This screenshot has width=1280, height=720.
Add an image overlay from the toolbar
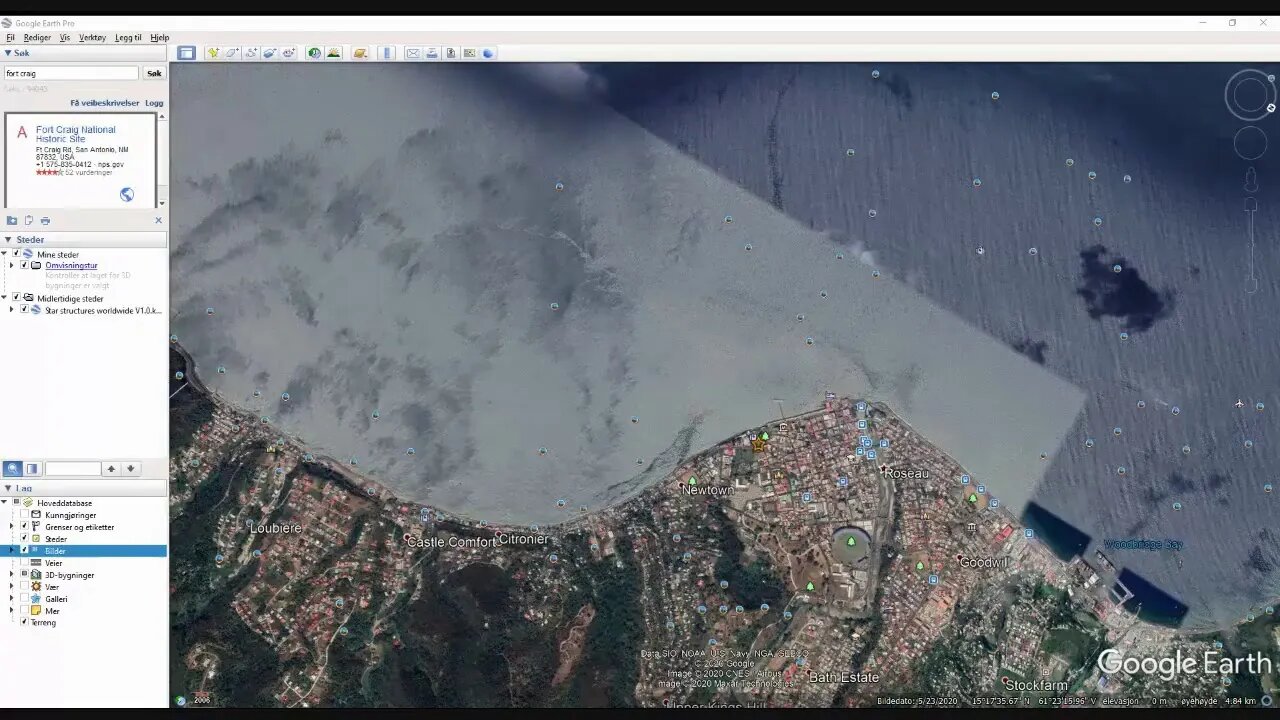[270, 53]
